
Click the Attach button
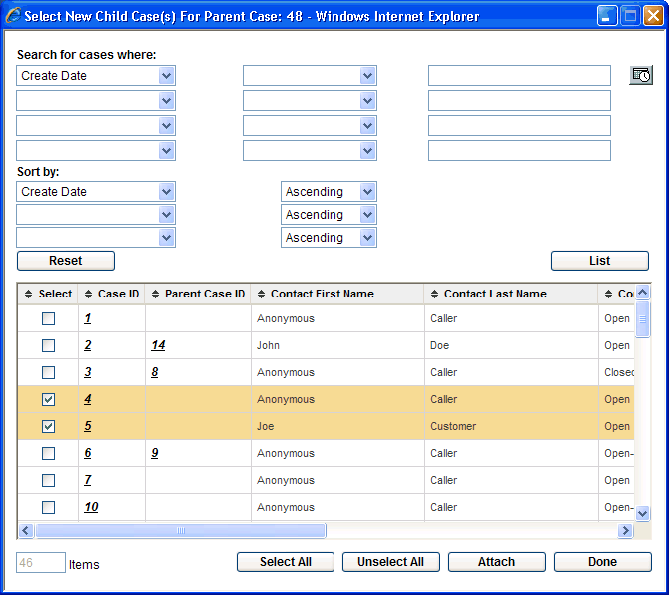497,562
